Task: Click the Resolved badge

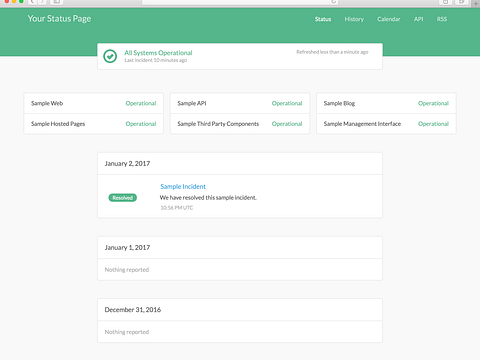Action: pyautogui.click(x=123, y=198)
